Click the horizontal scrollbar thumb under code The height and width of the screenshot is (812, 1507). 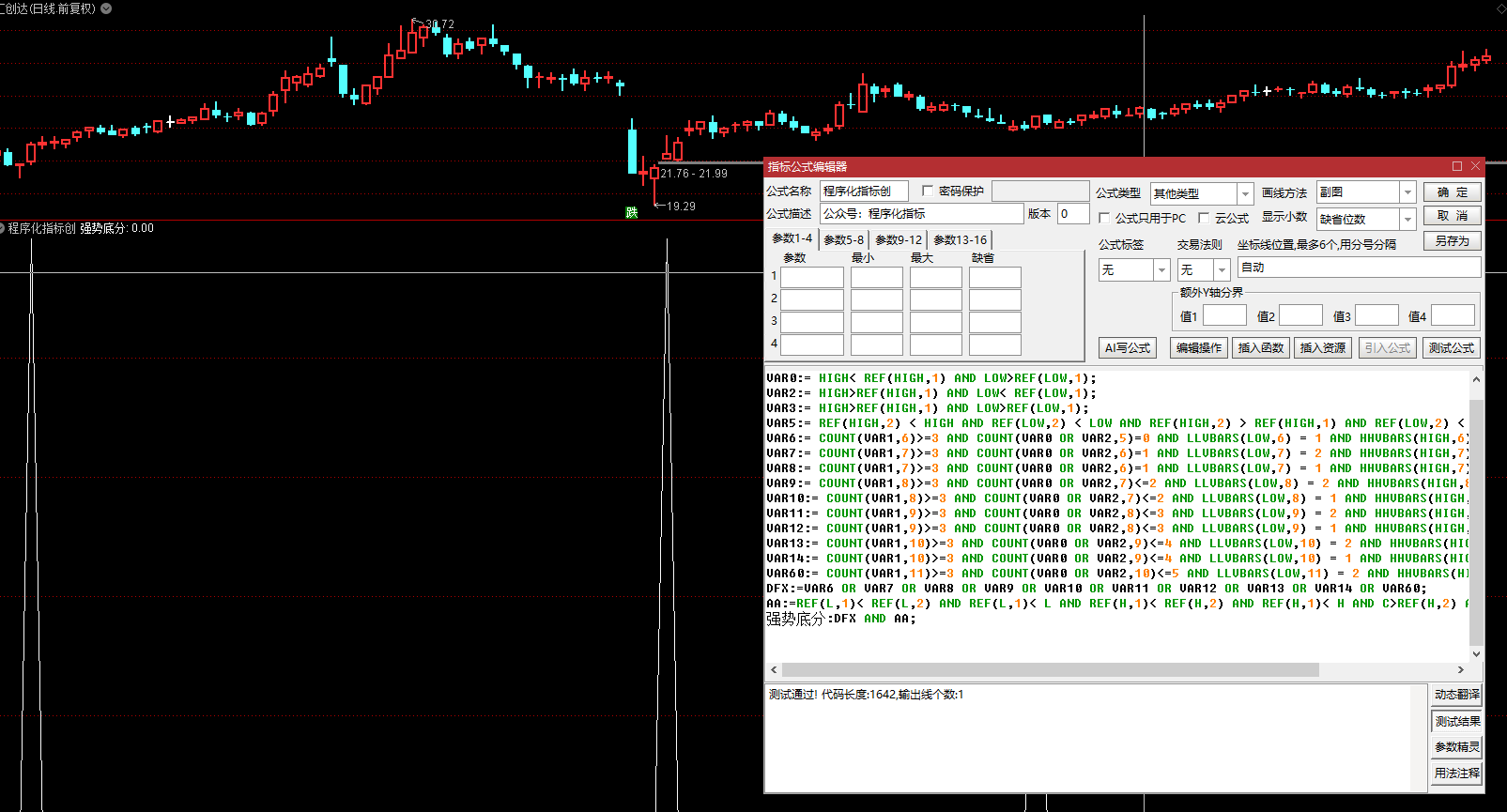pos(1050,670)
